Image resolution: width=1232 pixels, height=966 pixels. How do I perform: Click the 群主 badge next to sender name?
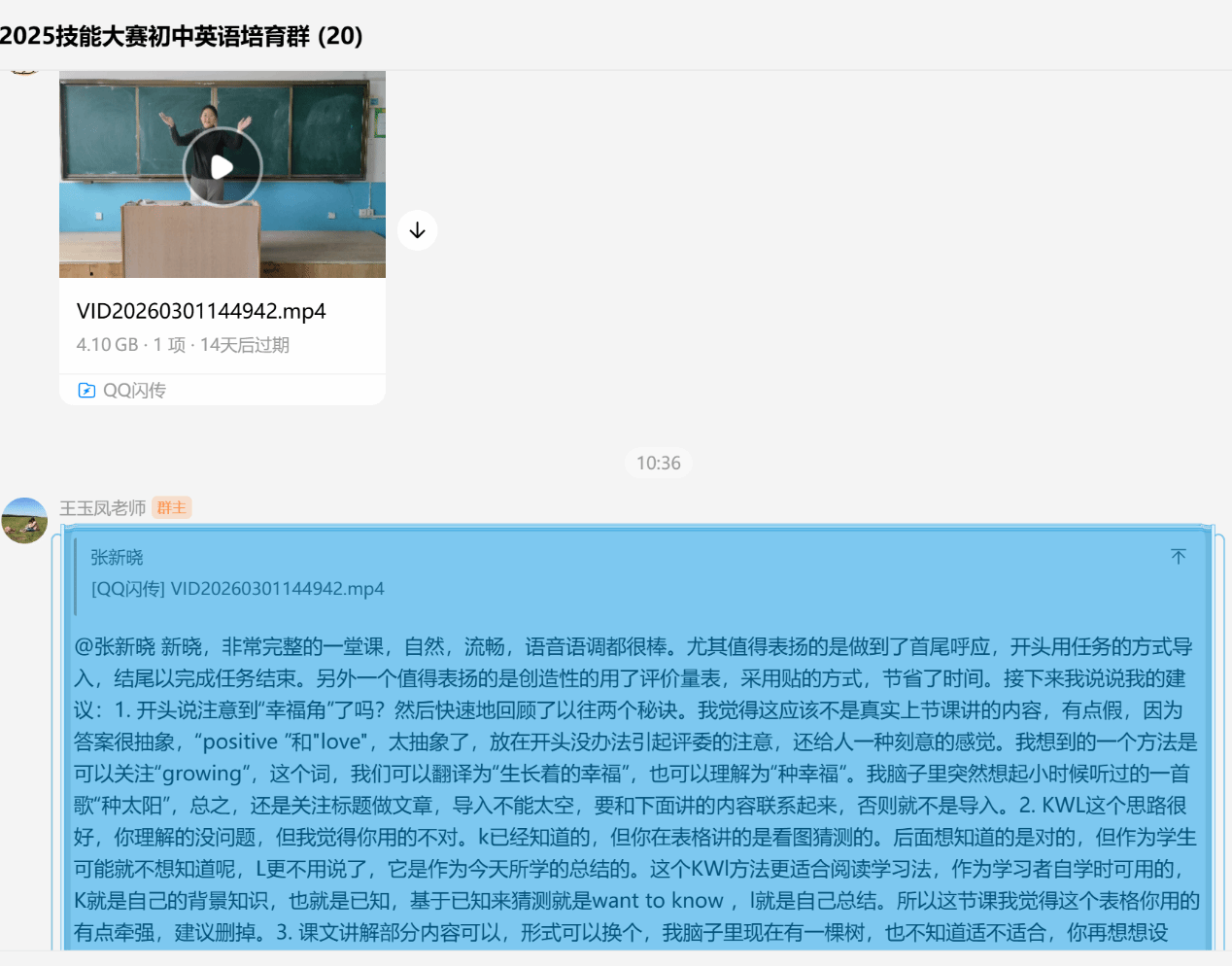click(x=172, y=507)
